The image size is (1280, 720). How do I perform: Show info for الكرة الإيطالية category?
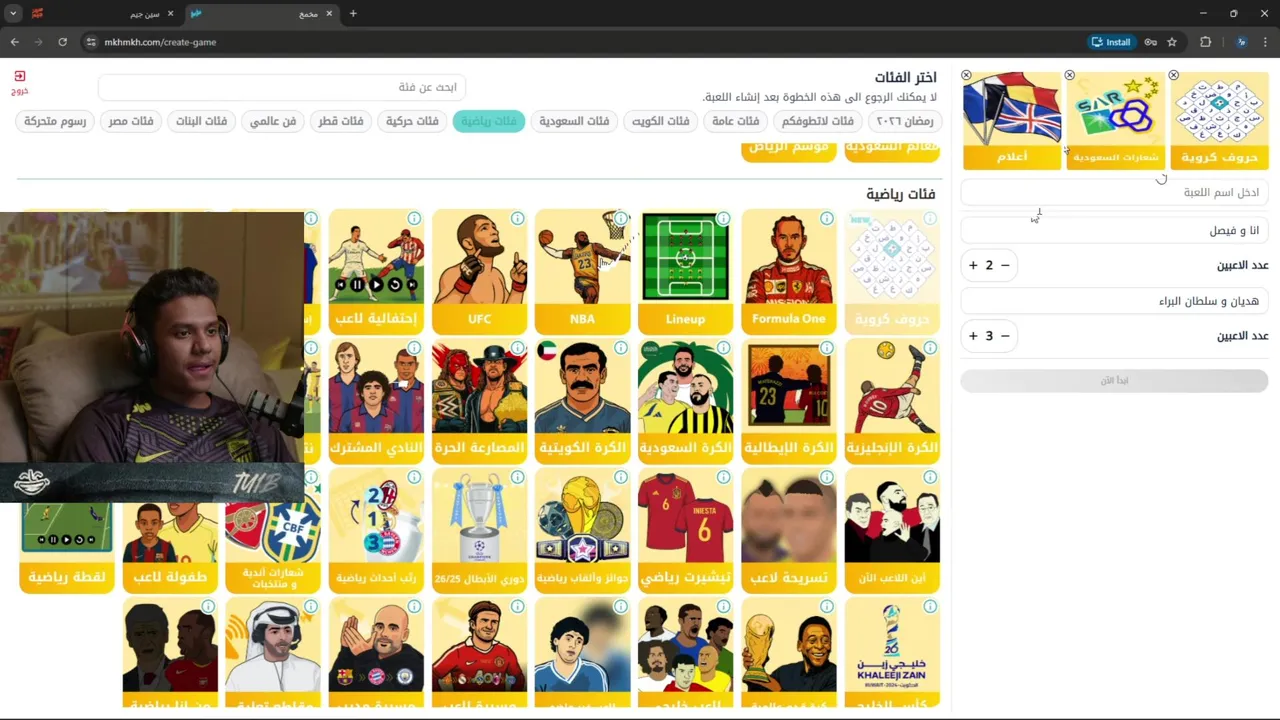tap(827, 348)
